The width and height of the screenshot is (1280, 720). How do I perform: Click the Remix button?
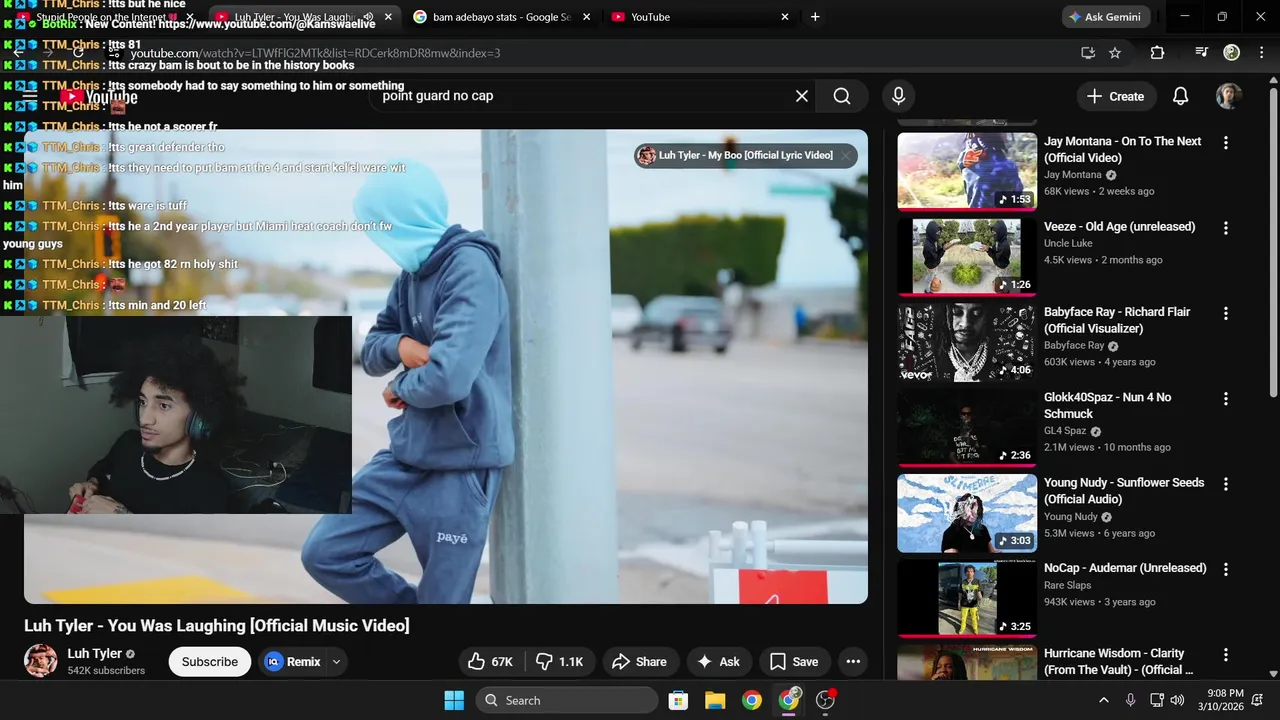293,662
